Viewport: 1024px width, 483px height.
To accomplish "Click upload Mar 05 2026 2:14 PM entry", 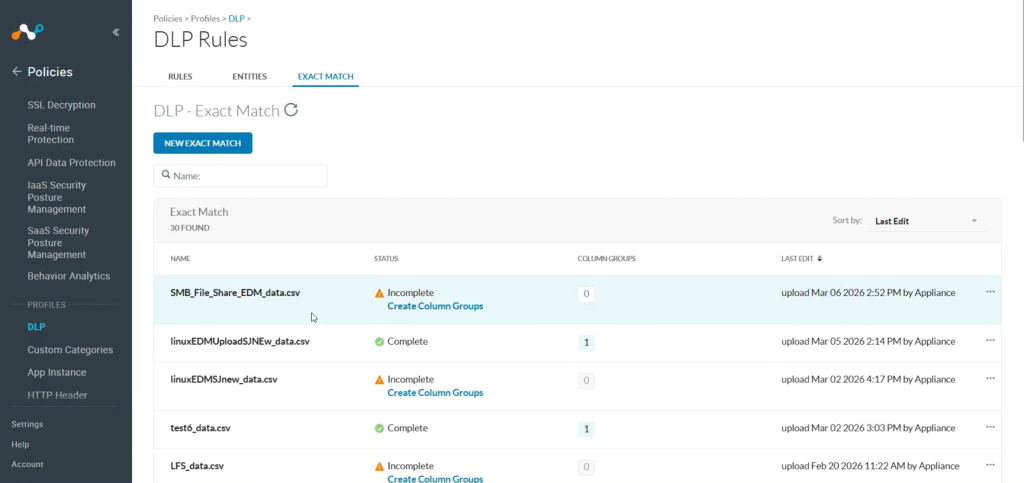I will tap(869, 341).
